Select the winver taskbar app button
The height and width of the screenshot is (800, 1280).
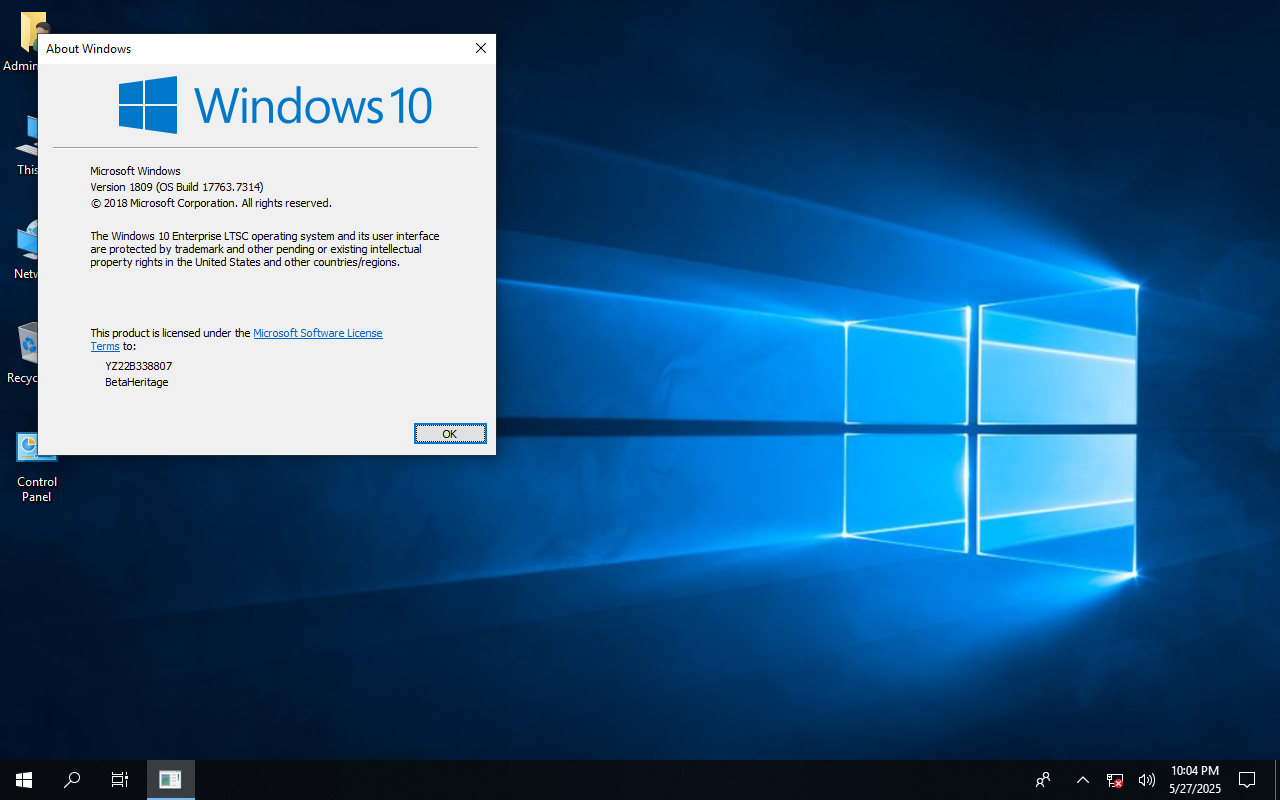pyautogui.click(x=171, y=780)
